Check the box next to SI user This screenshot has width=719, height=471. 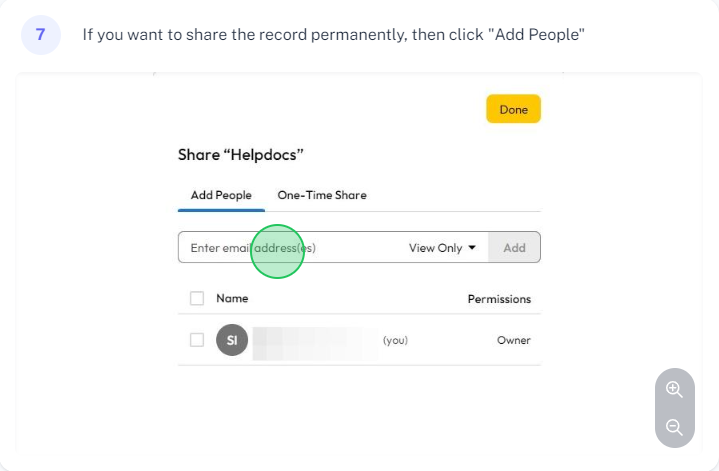(197, 340)
